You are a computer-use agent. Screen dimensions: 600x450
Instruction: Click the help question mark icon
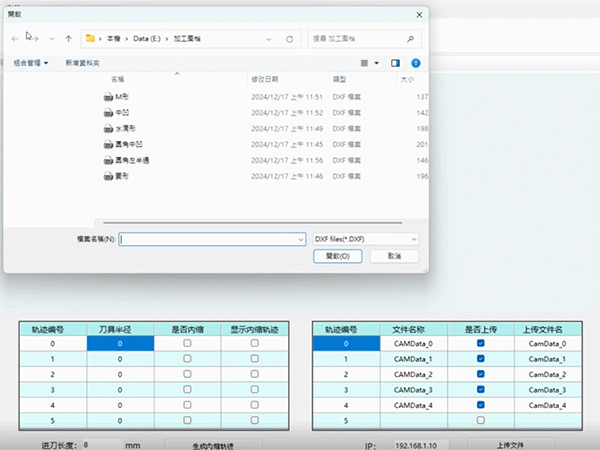(415, 62)
